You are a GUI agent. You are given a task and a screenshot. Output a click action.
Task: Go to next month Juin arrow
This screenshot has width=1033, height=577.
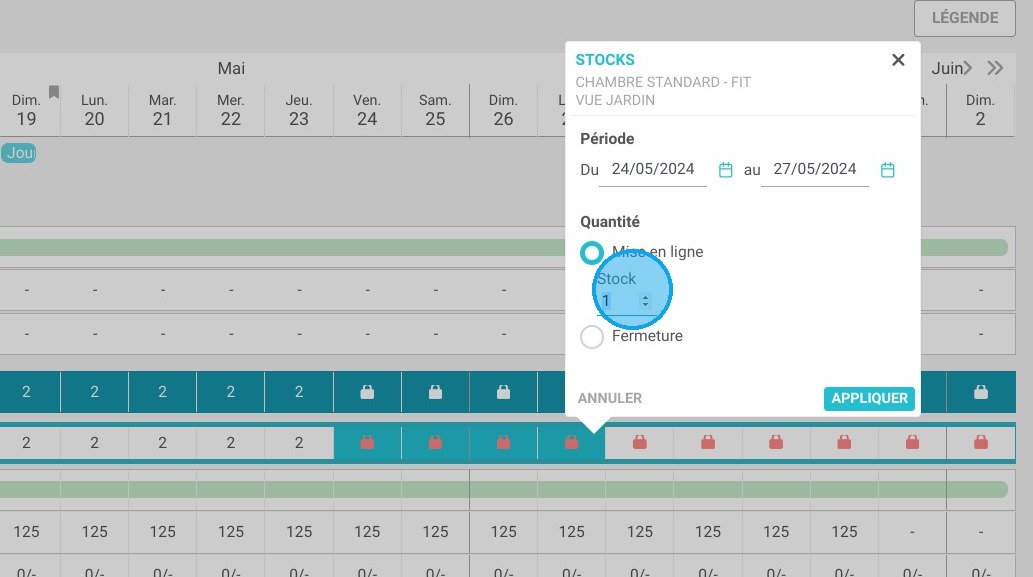(x=966, y=68)
